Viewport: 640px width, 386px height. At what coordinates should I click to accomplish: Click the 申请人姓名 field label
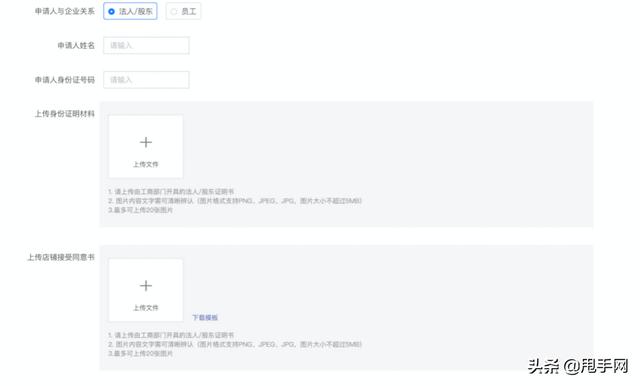(x=76, y=45)
